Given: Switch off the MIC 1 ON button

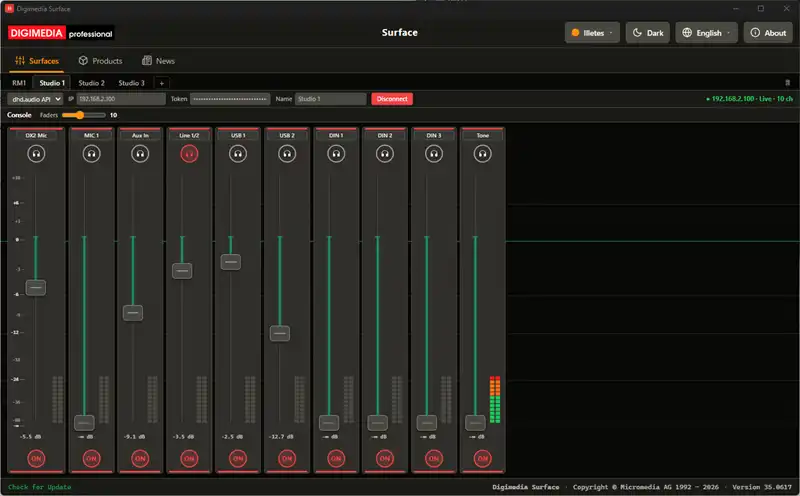Looking at the screenshot, I should [x=91, y=458].
